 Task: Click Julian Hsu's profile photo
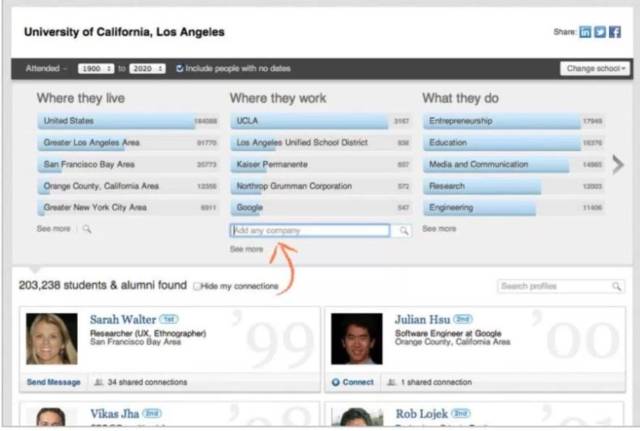tap(357, 339)
